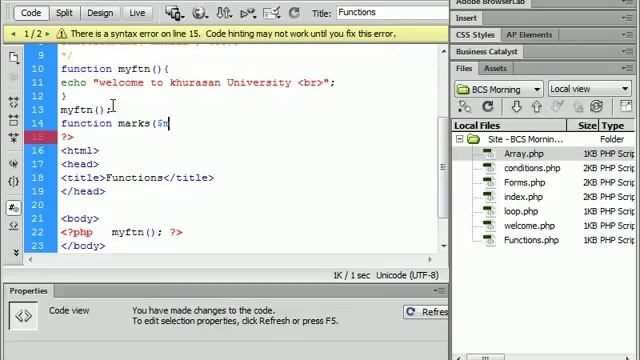This screenshot has height=360, width=640.
Task: Open the BCS Morning site dropdown
Action: [x=498, y=89]
